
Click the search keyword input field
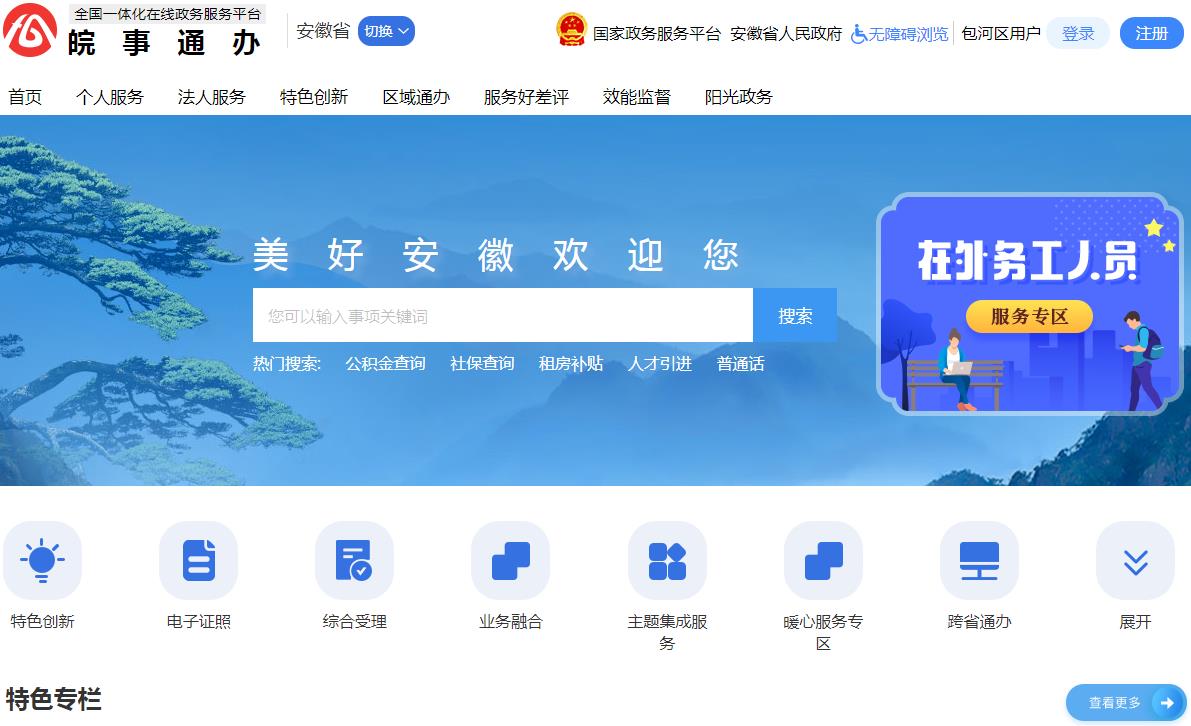502,314
